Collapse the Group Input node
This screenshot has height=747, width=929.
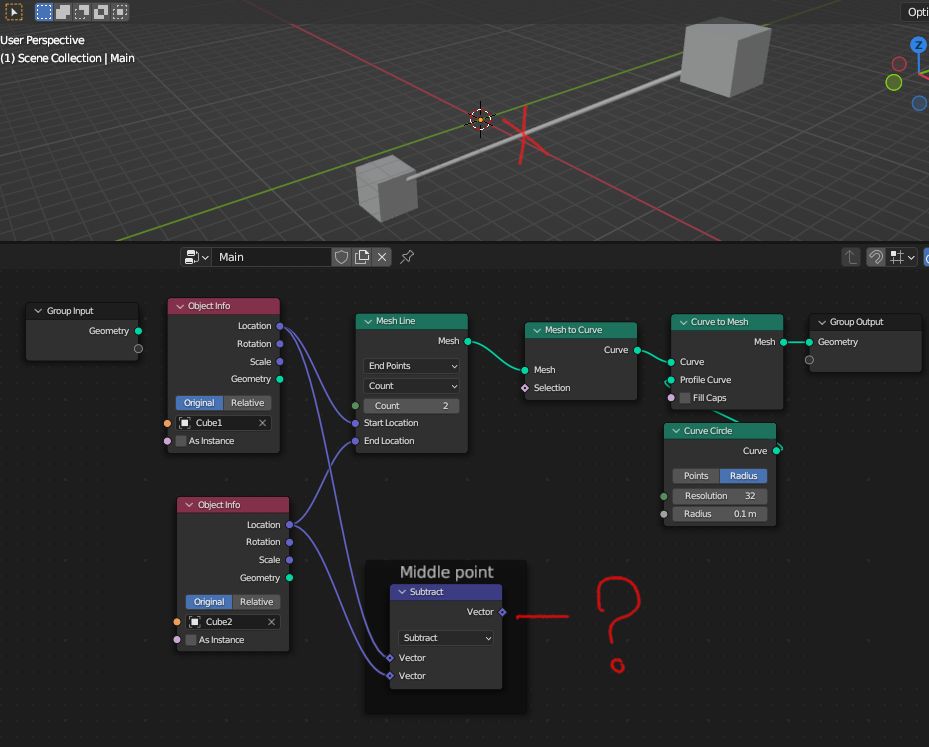[38, 311]
